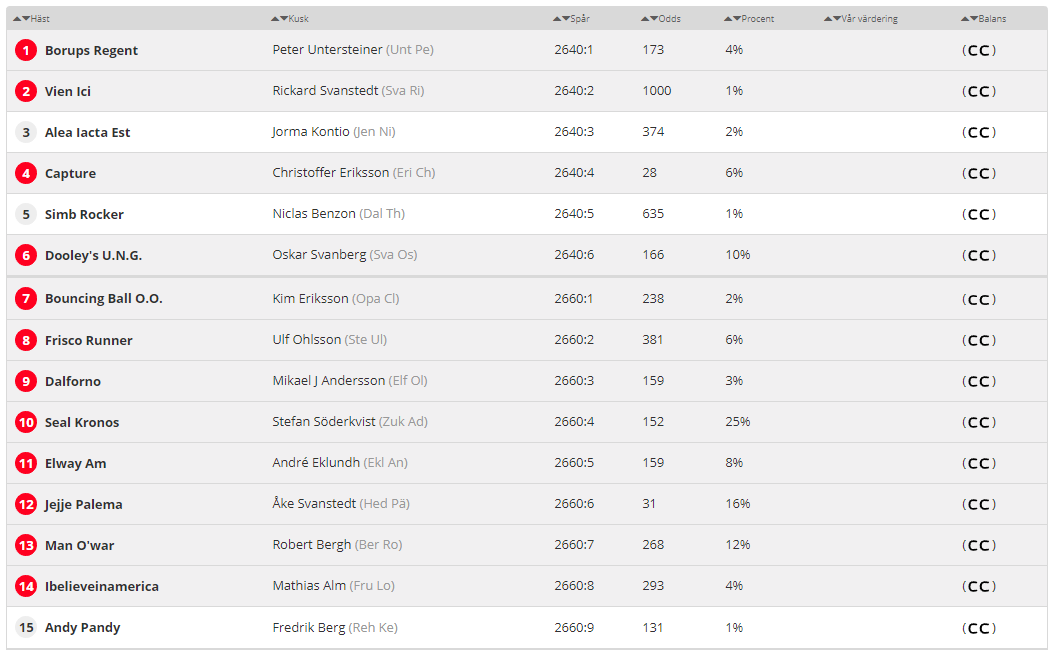Screen dimensions: 1057x659
Task: Open driver Stefan Söderkvist link
Action: 324,422
